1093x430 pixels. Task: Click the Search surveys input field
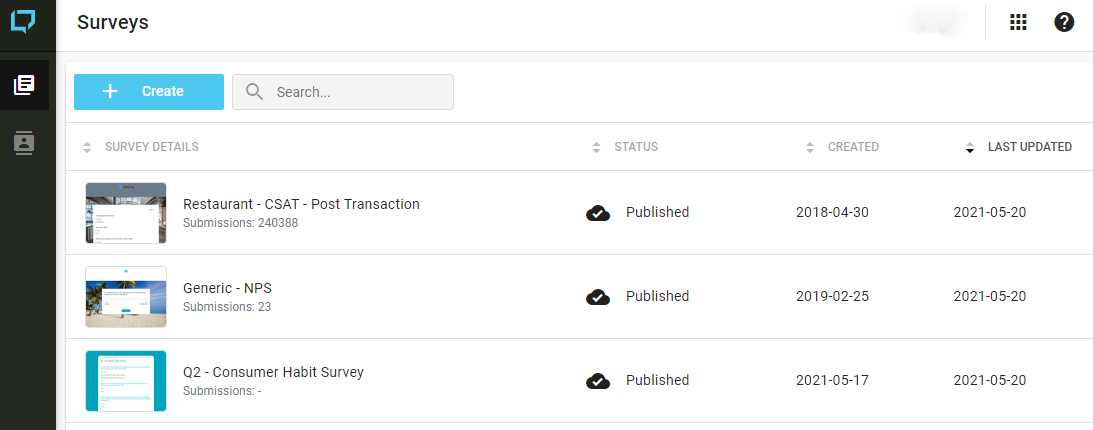[x=360, y=92]
